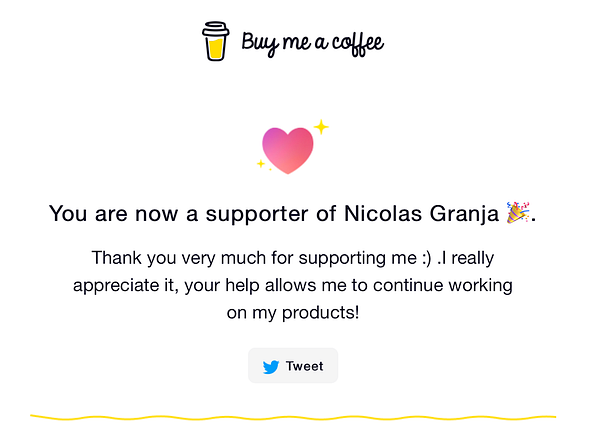Click the small sparkle beside the heart

pos(261,163)
